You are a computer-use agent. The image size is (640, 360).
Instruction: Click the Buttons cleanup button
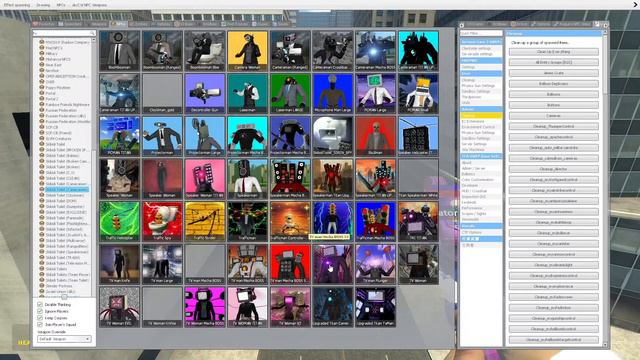tap(553, 105)
